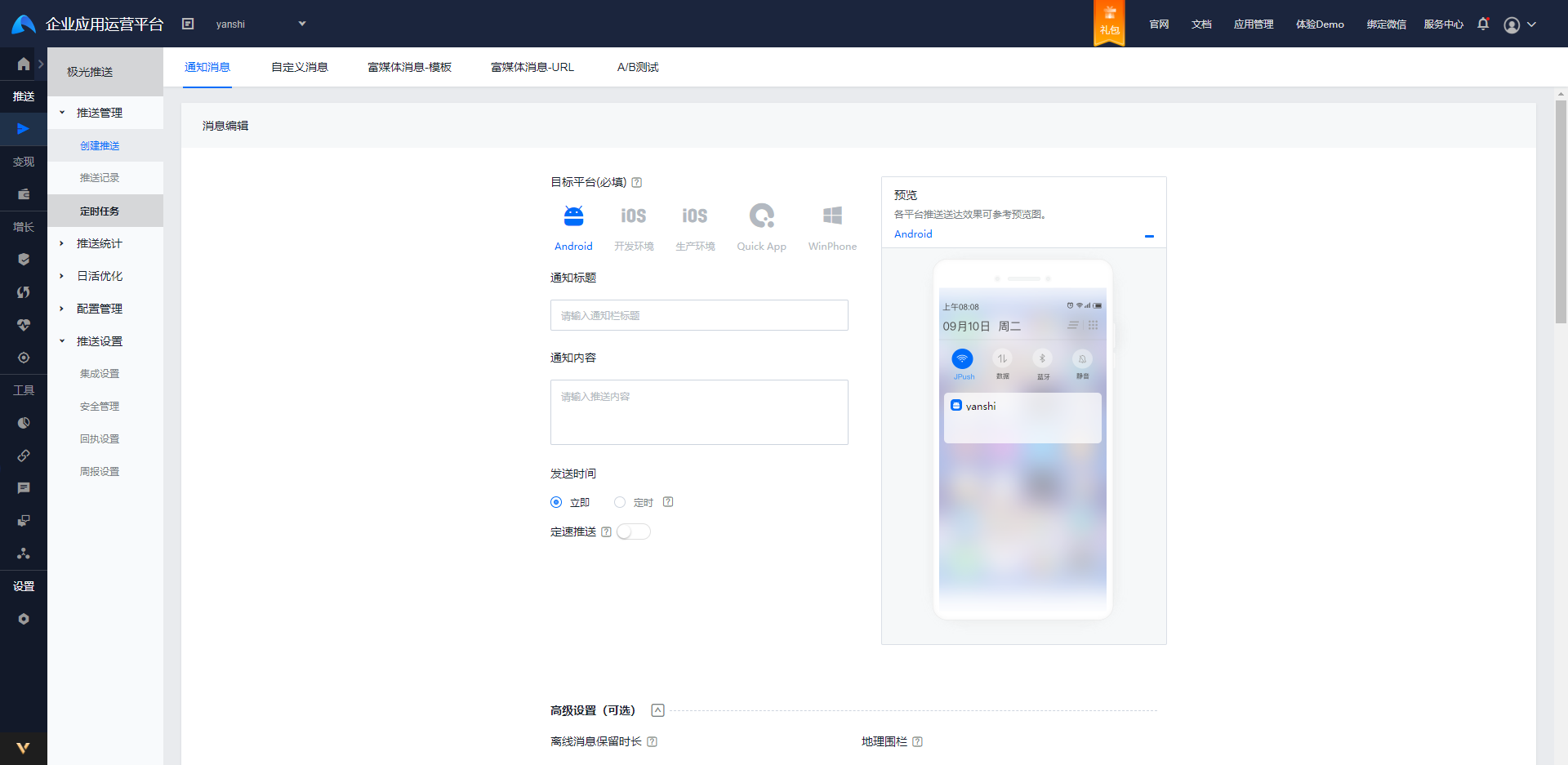Click the 礼包 gift ribbon icon
The image size is (1568, 765).
(1108, 23)
